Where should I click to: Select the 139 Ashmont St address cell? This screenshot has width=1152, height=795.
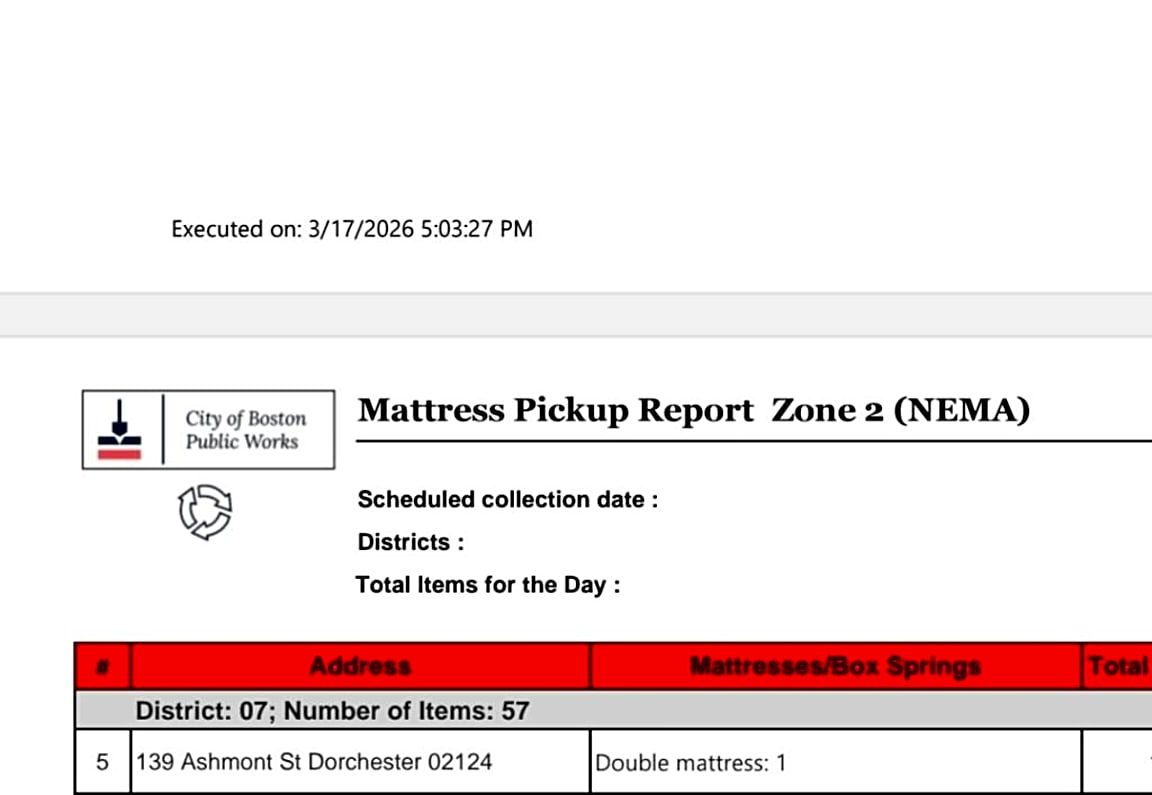pos(314,762)
